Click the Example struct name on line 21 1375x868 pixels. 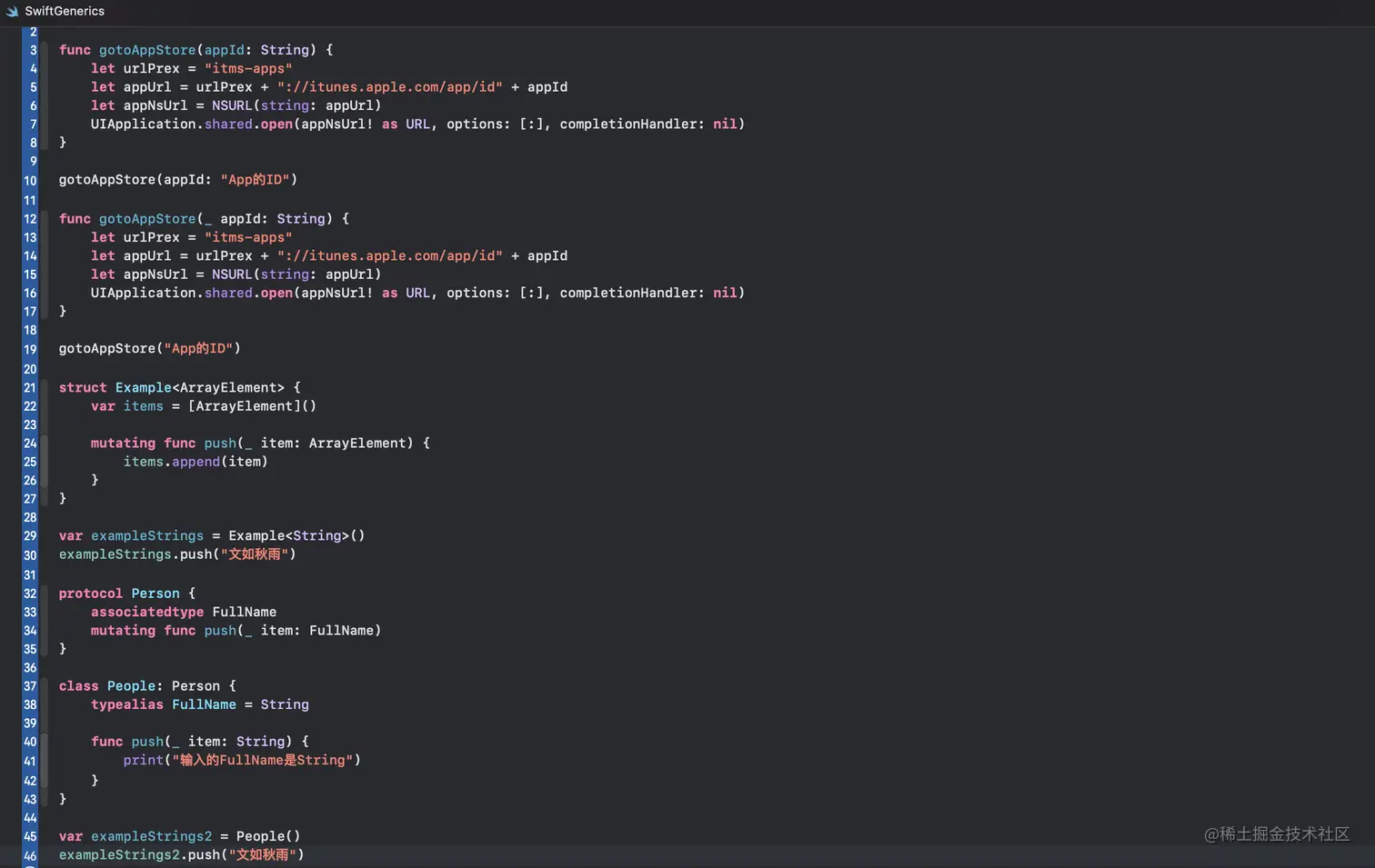click(x=144, y=388)
